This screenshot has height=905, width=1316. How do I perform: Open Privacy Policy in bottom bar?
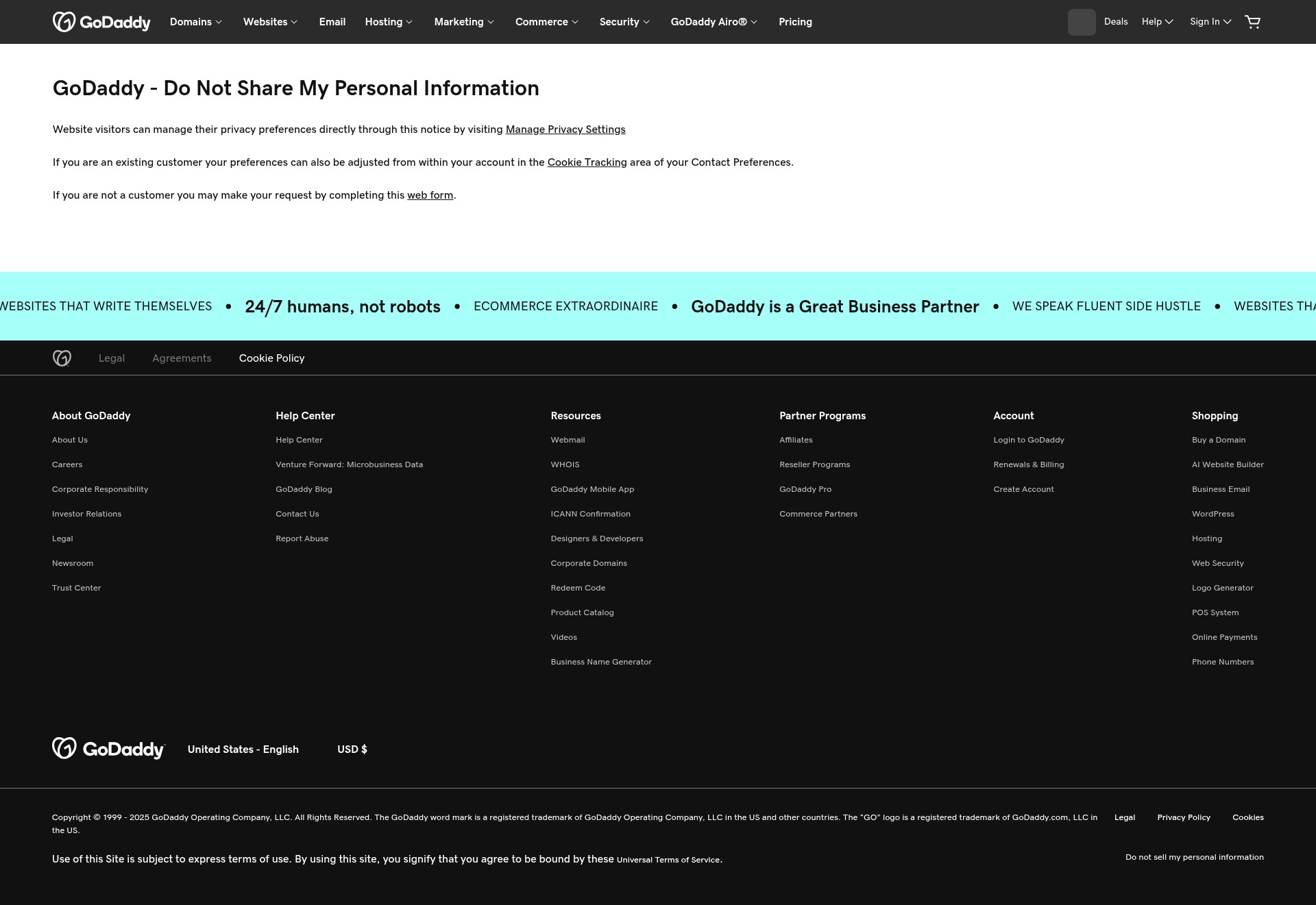tap(1184, 817)
